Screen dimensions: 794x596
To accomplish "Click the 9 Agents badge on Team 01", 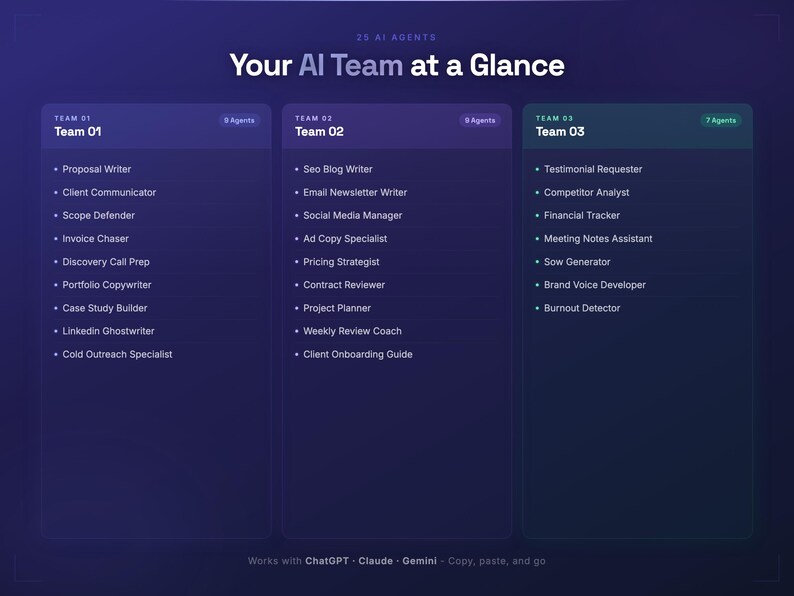I will tap(240, 121).
